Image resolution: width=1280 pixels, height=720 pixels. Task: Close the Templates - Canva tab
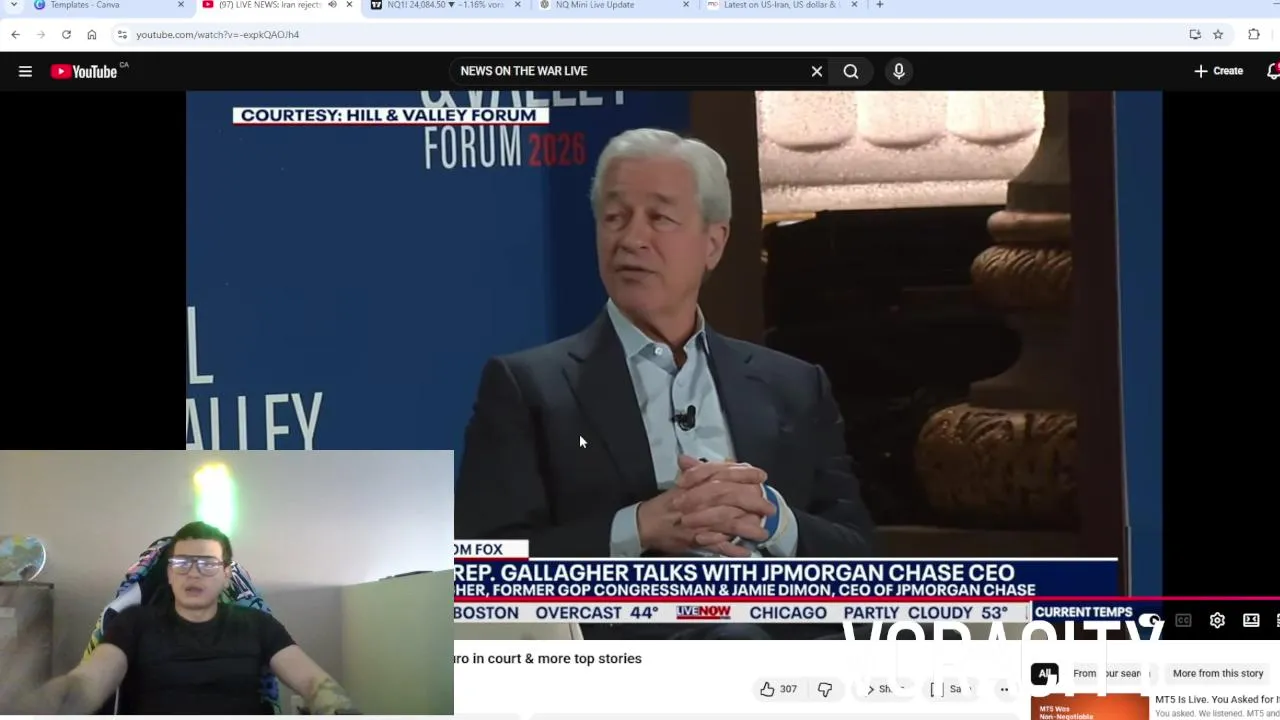coord(181,5)
